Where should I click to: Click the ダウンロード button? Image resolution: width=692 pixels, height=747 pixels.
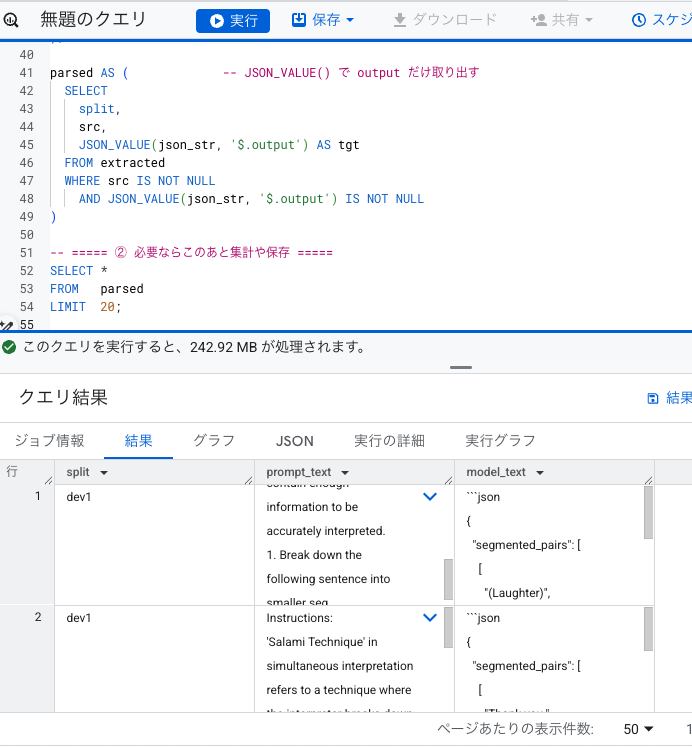click(x=445, y=20)
